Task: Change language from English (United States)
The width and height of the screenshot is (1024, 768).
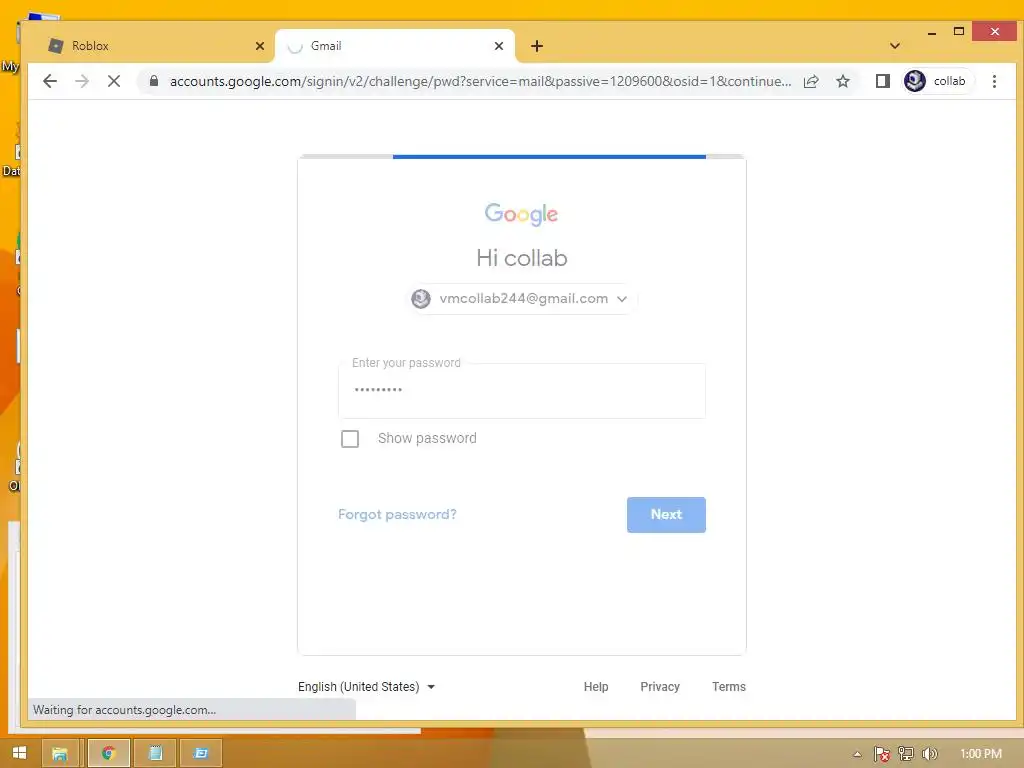Action: point(366,686)
